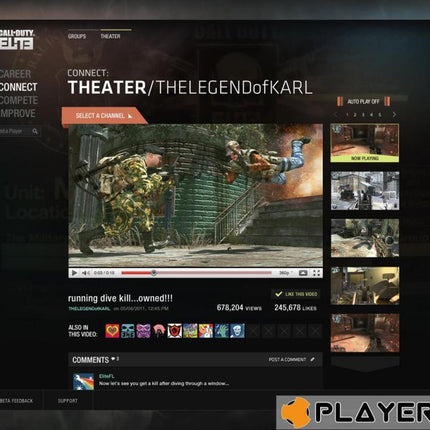Go to previous page of video thumbnails
This screenshot has width=430, height=430.
[x=336, y=115]
